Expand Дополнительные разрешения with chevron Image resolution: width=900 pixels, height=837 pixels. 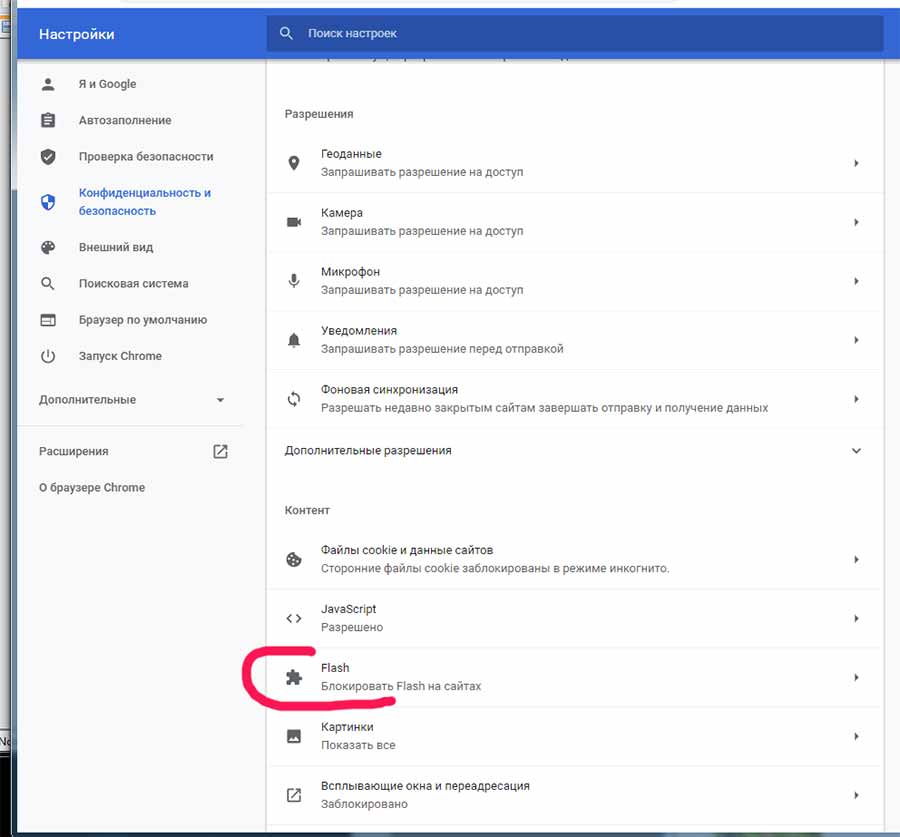tap(856, 451)
